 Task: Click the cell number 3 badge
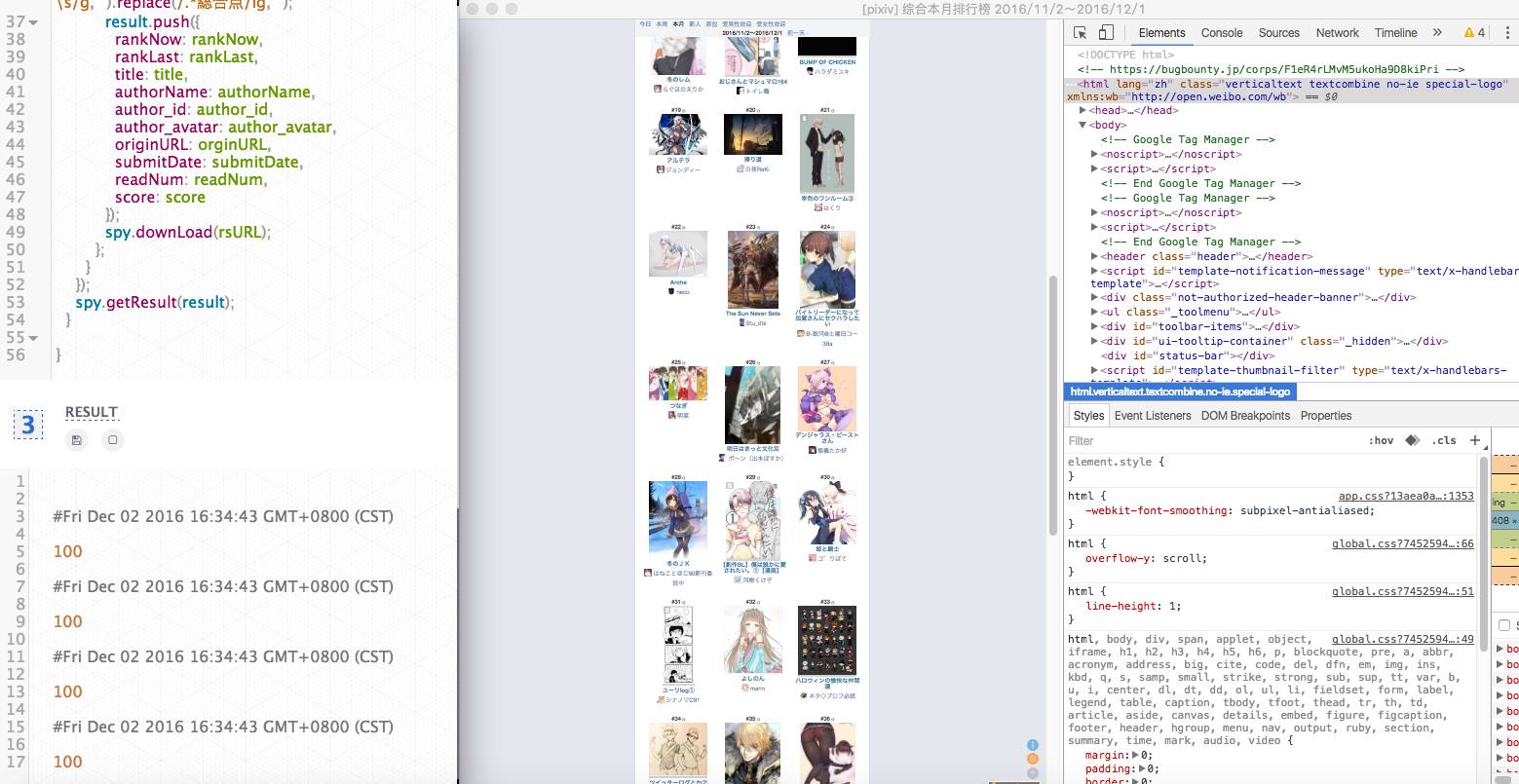[x=27, y=425]
